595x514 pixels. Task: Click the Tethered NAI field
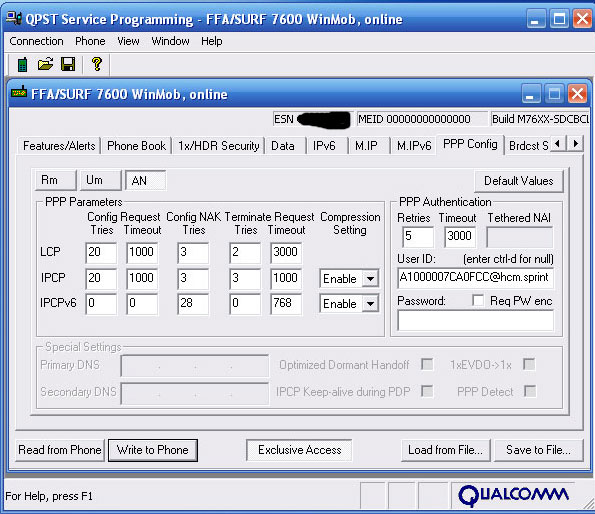[519, 237]
